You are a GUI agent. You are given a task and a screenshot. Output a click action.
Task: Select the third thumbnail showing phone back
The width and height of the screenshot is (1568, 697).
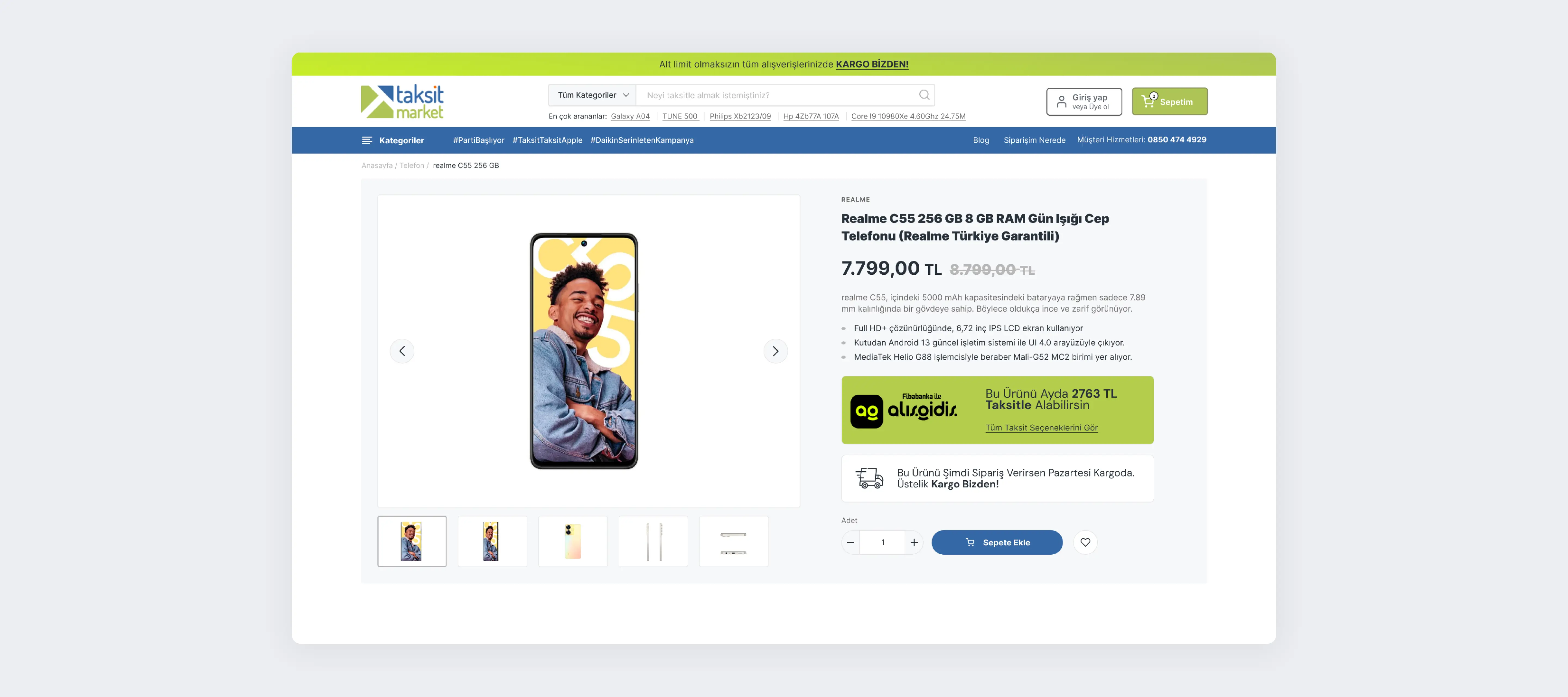tap(572, 541)
